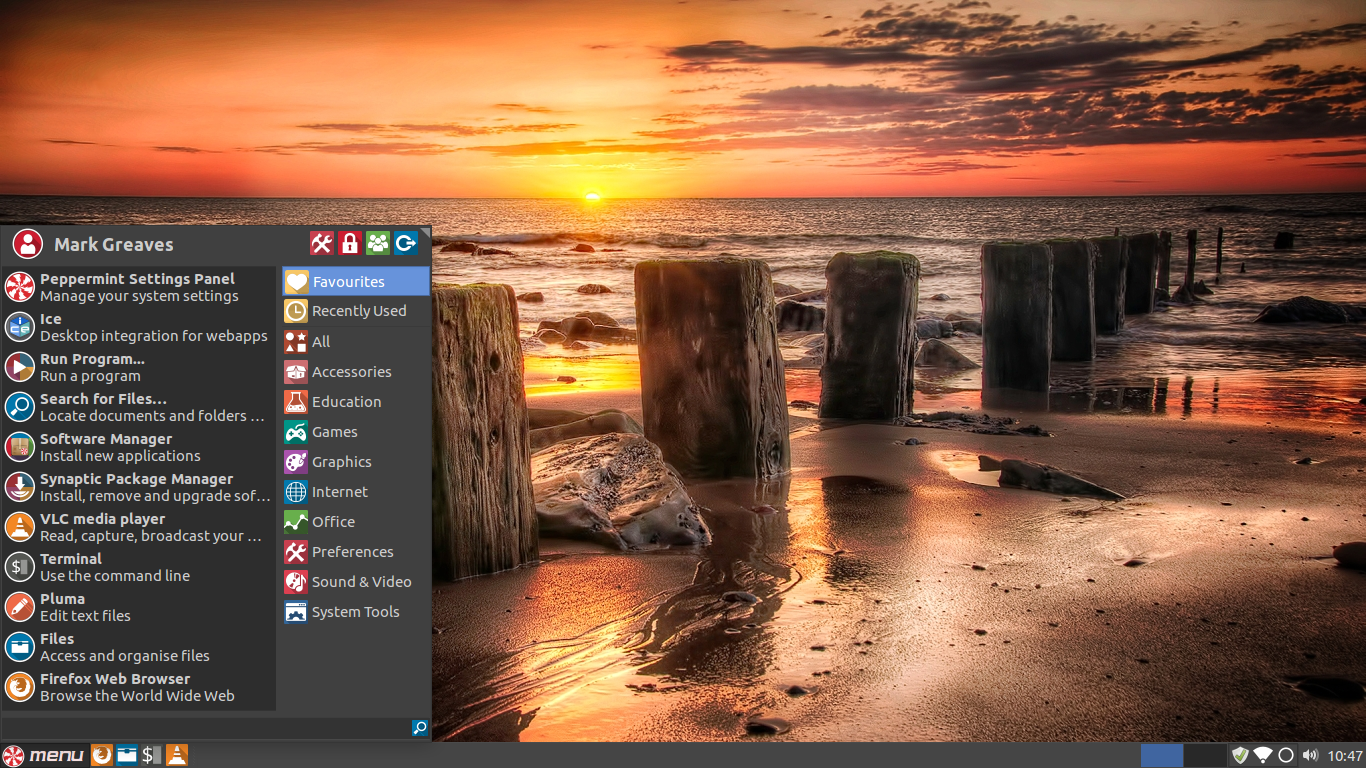This screenshot has width=1366, height=768.
Task: Click the Mark Greaves user avatar
Action: pos(28,244)
